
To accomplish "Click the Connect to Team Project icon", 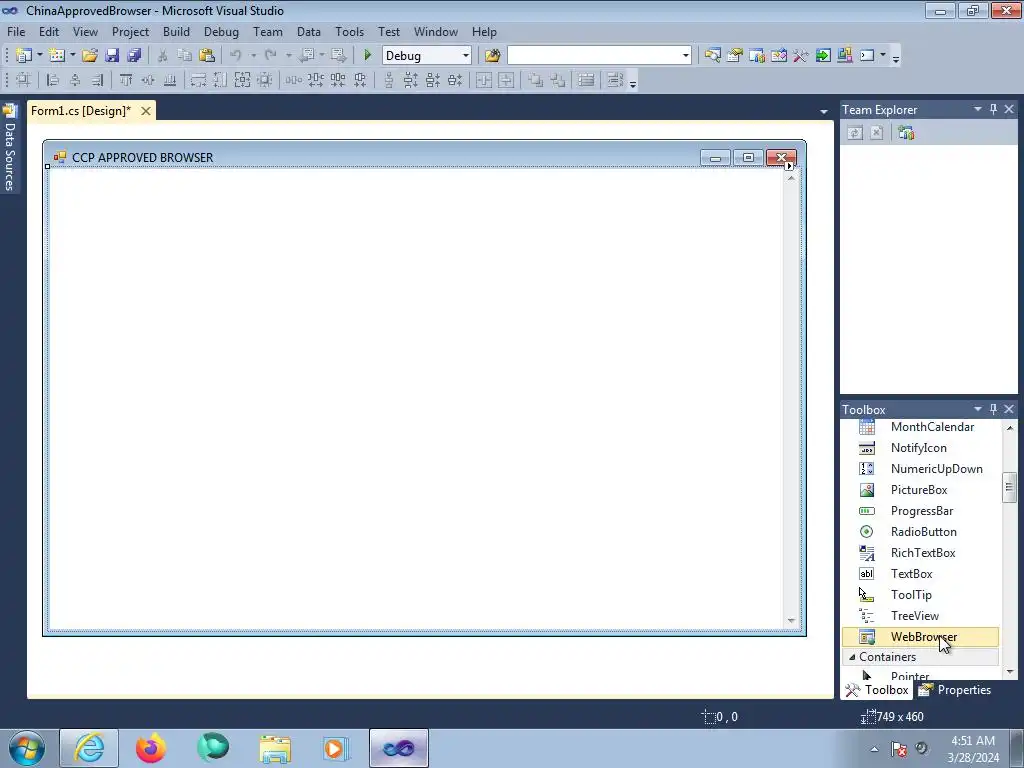I will pos(906,133).
